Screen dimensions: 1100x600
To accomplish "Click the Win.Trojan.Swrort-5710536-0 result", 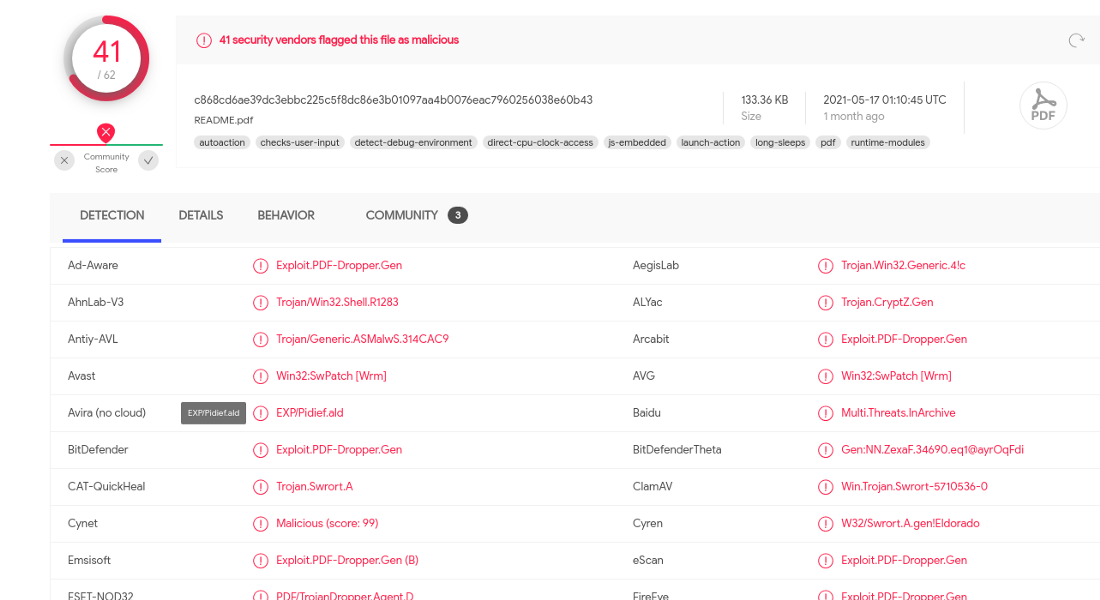I will tap(915, 486).
